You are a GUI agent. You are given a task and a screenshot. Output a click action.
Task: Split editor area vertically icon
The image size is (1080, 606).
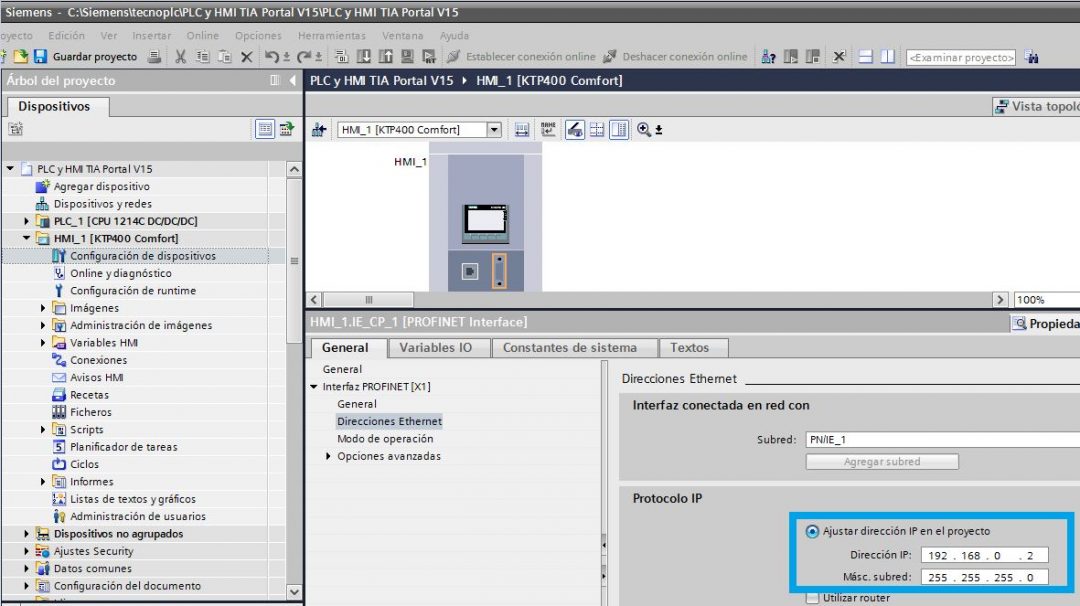point(888,56)
